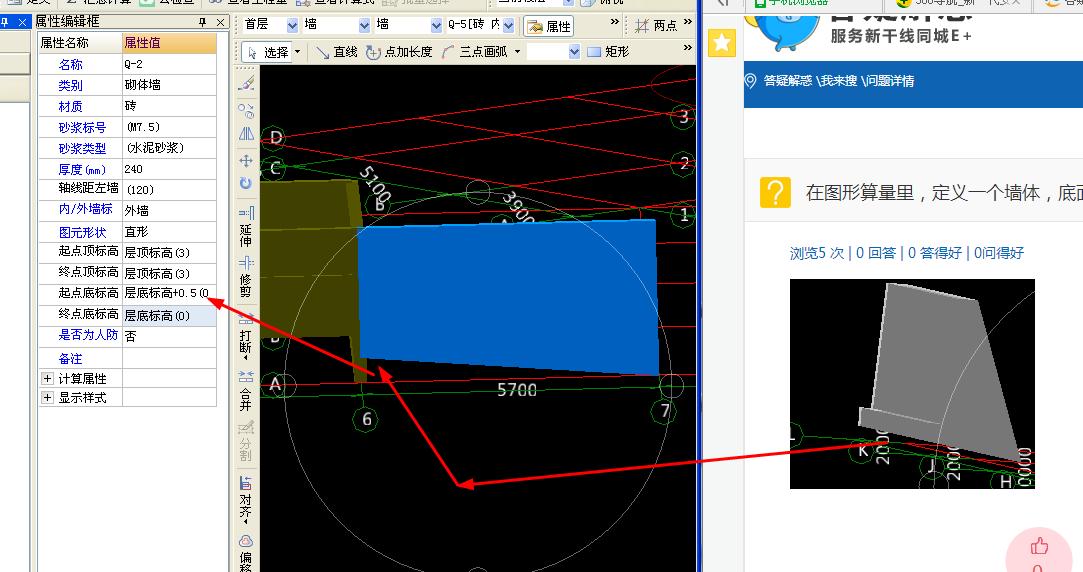
Task: Open the 我来搜 breadcrumb link
Action: click(x=838, y=81)
